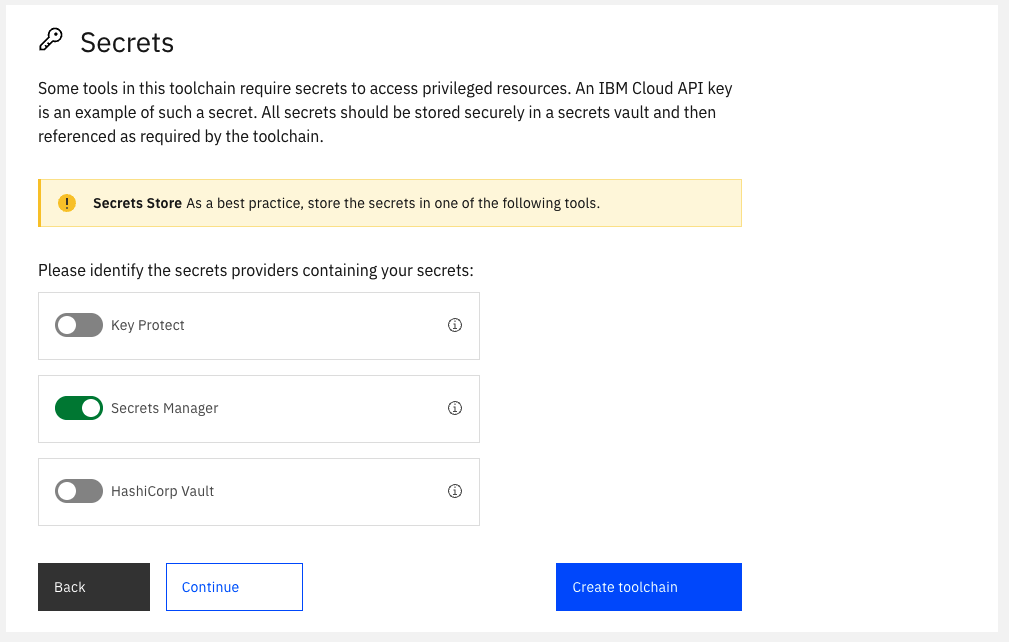
Task: Open the info tooltip for HashiCorp Vault
Action: [455, 491]
